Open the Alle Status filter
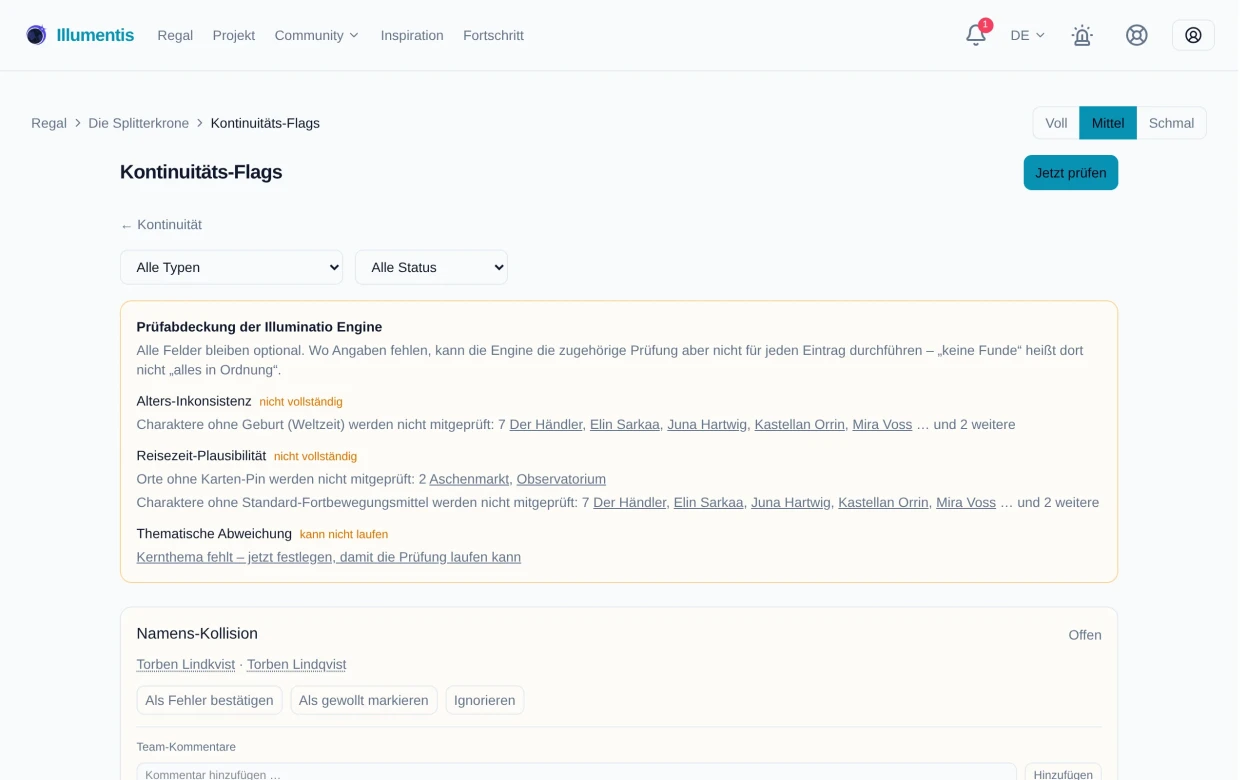1248x780 pixels. [431, 267]
